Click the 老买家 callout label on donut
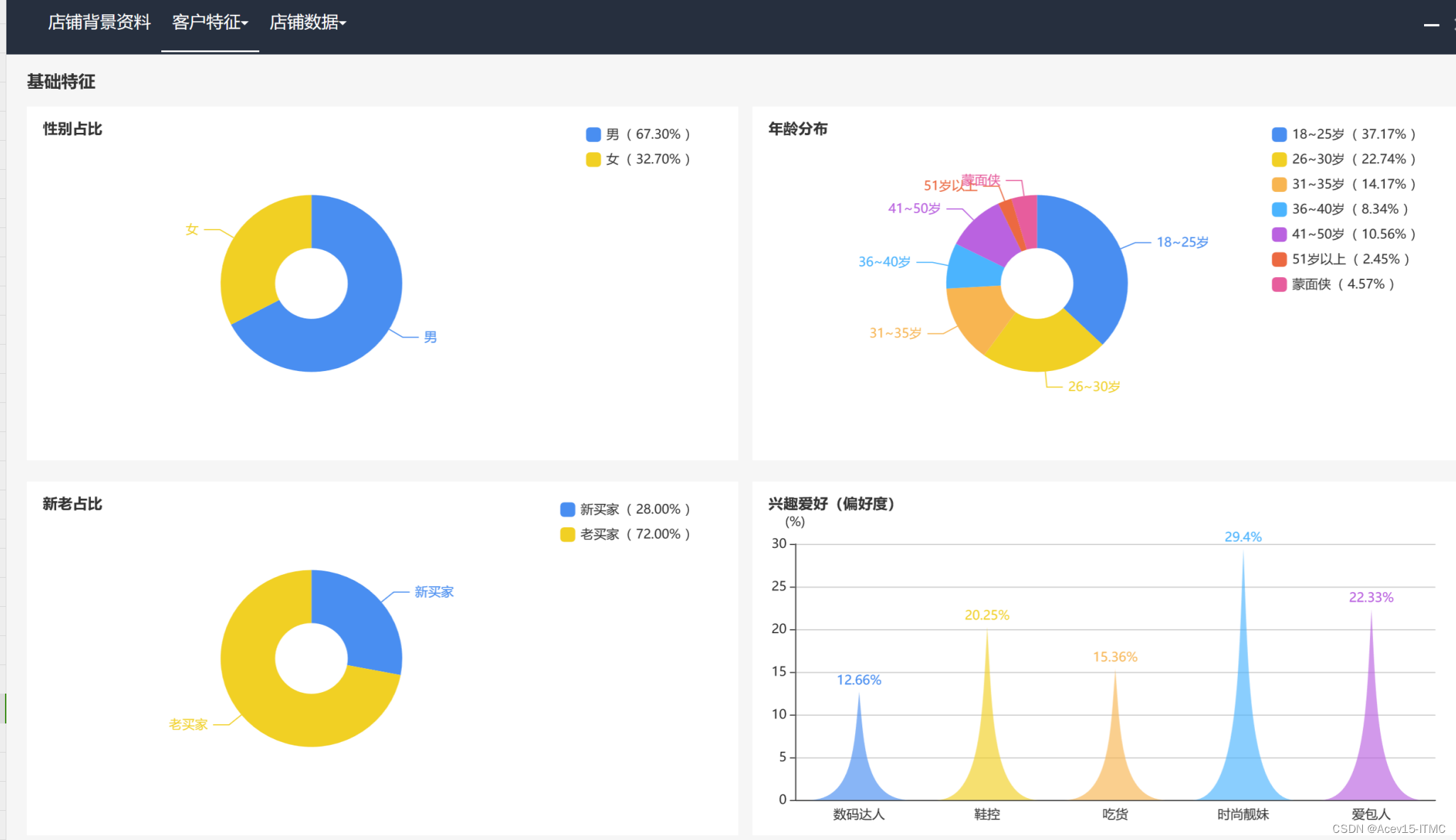Image resolution: width=1456 pixels, height=840 pixels. click(x=188, y=725)
